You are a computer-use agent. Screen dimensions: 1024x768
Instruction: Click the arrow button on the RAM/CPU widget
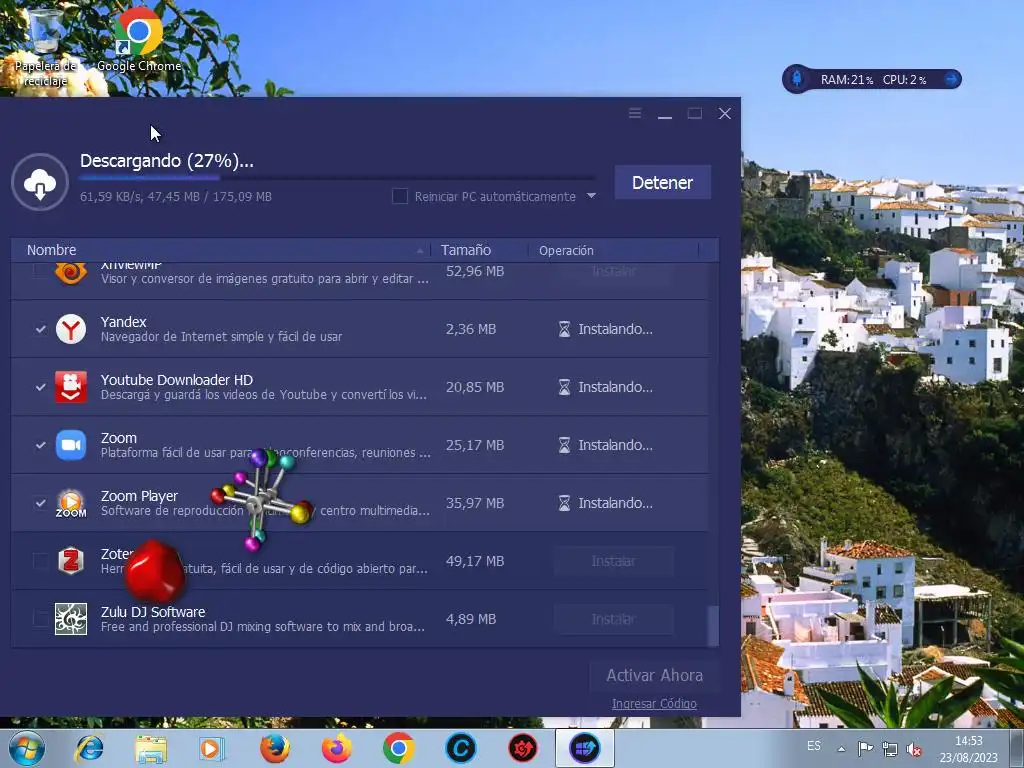[x=951, y=79]
